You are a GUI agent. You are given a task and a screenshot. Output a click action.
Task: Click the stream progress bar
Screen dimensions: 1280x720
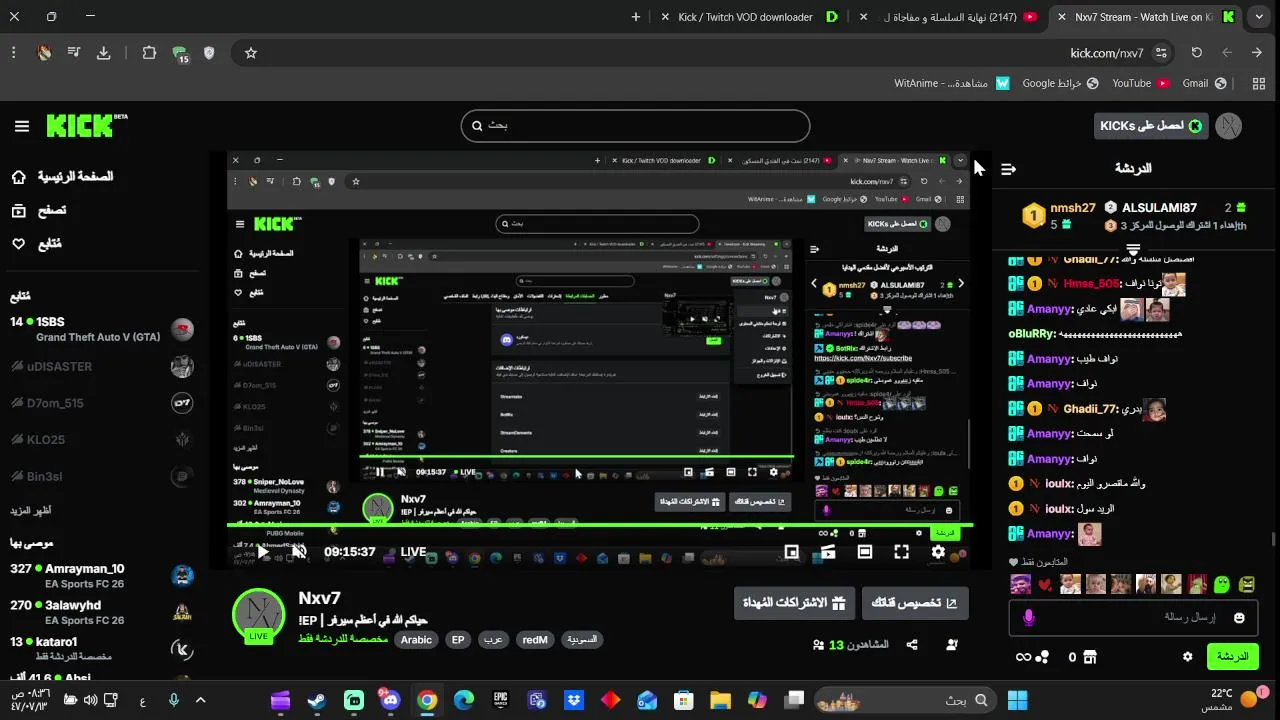600,524
